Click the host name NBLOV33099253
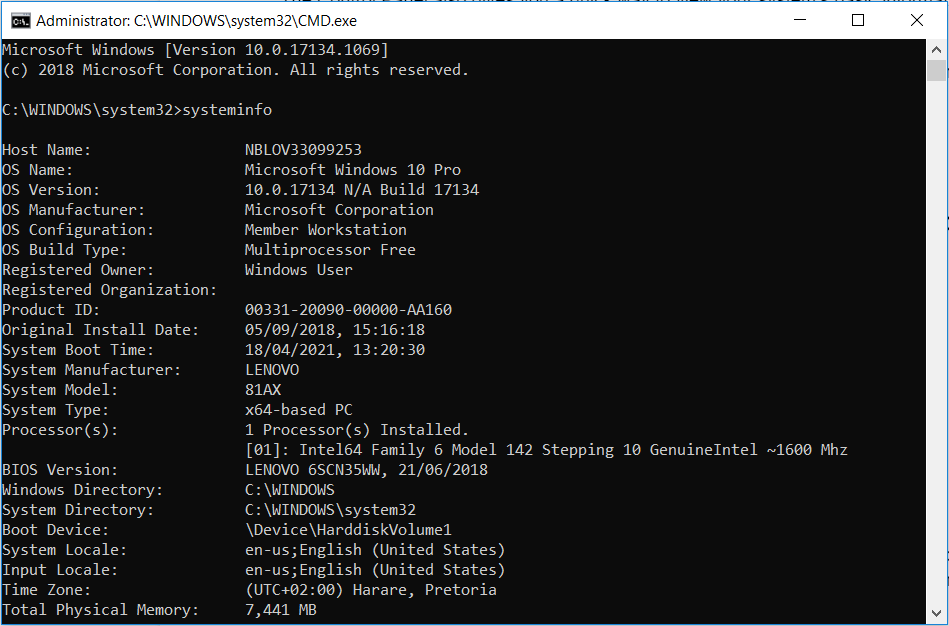The image size is (949, 626). point(303,150)
